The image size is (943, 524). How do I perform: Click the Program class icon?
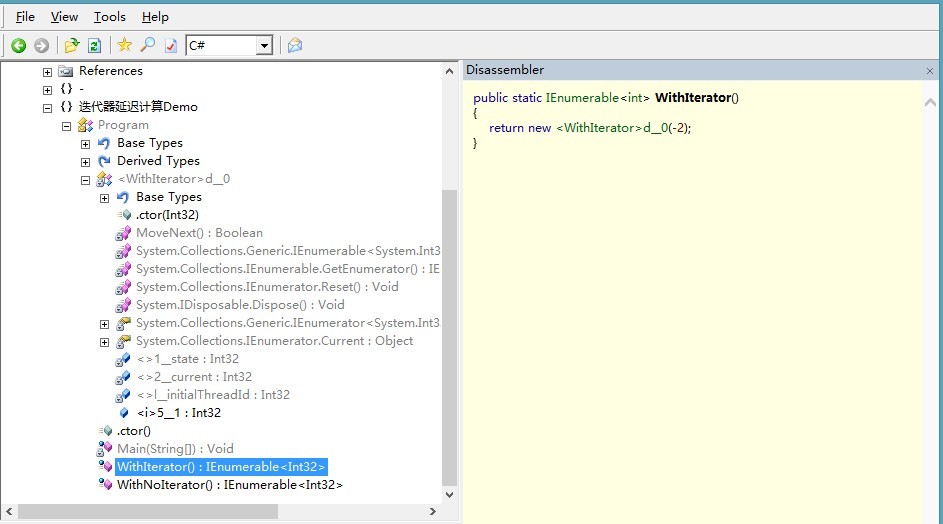(x=85, y=125)
